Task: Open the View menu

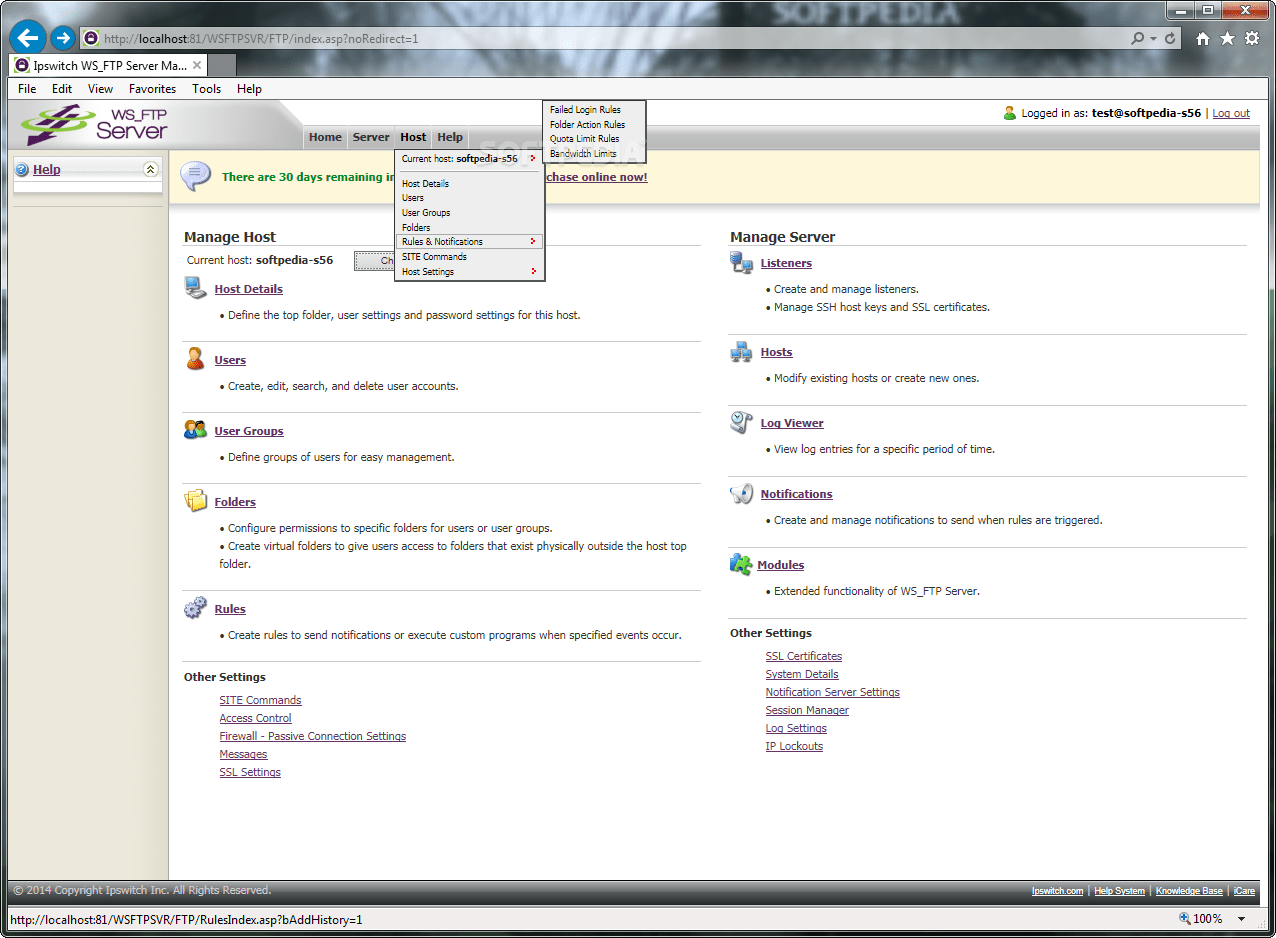Action: 100,89
